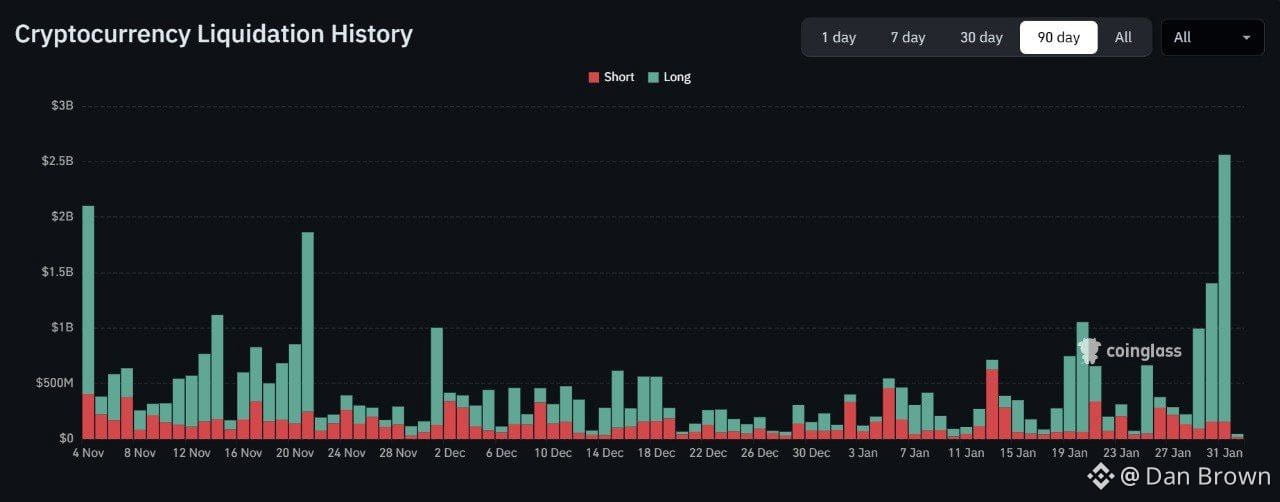
Task: Click the large bar near 20 Nov
Action: 307,335
